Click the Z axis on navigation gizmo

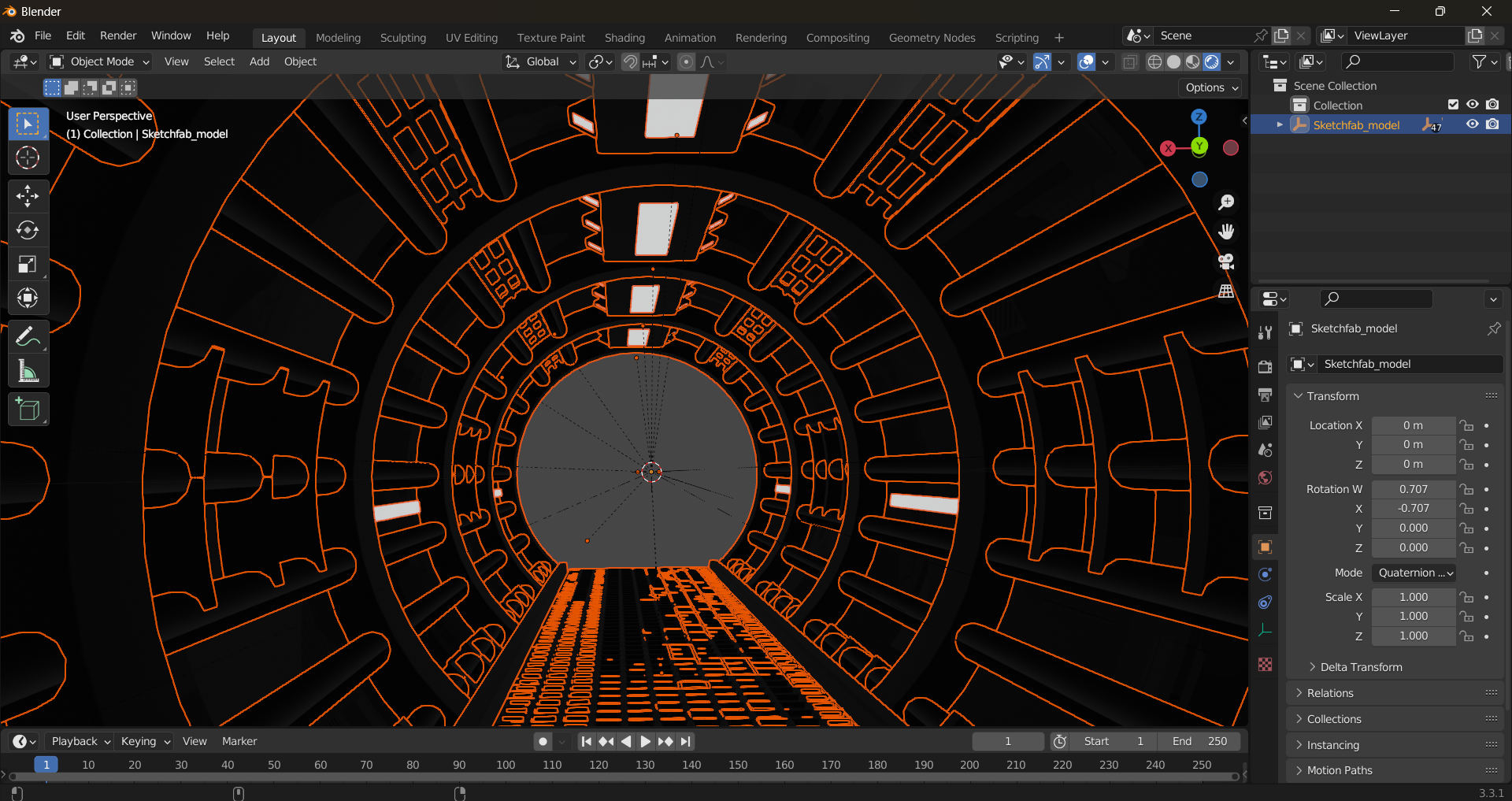pyautogui.click(x=1199, y=117)
